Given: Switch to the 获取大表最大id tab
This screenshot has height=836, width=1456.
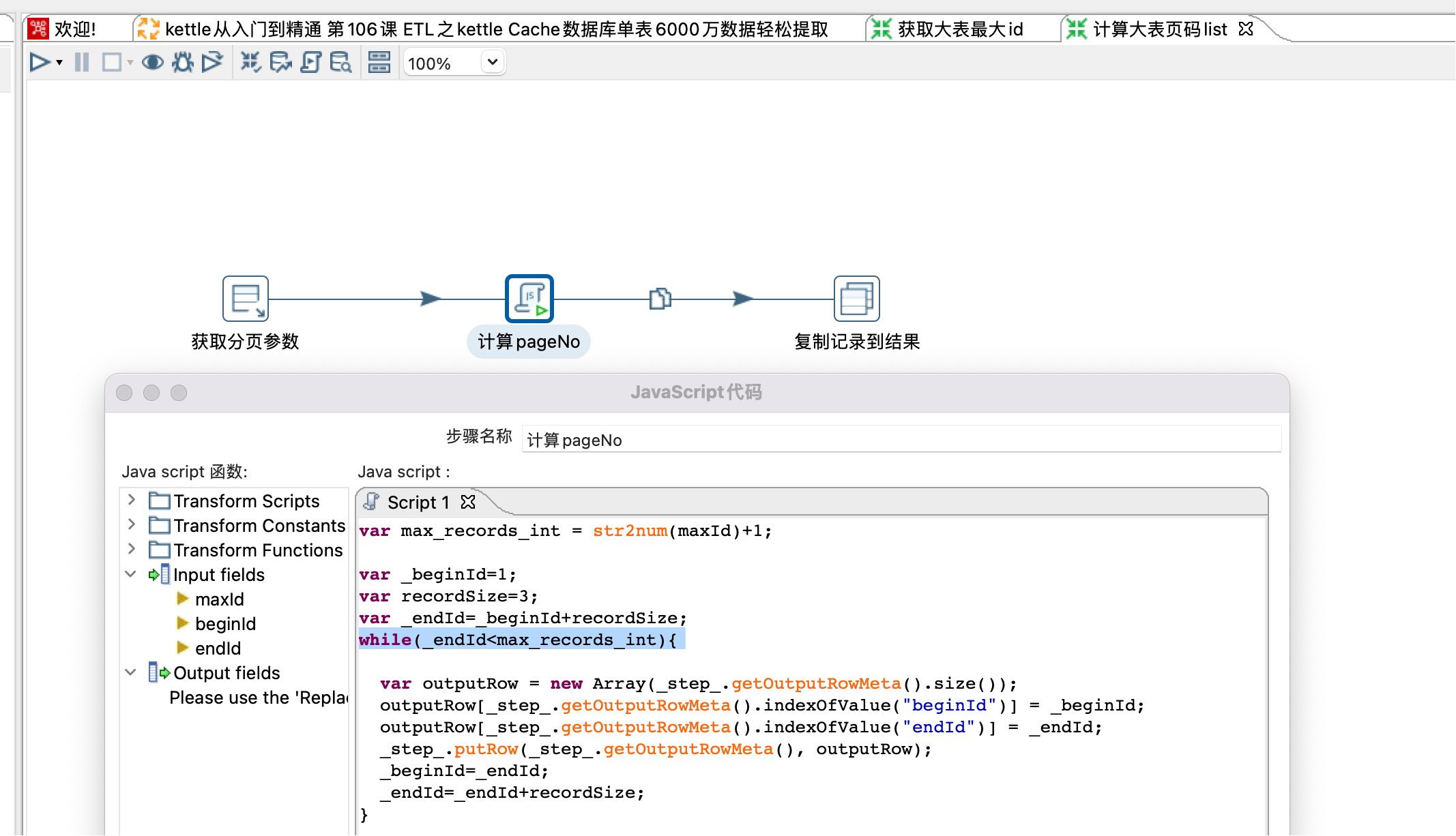Looking at the screenshot, I should click(959, 29).
